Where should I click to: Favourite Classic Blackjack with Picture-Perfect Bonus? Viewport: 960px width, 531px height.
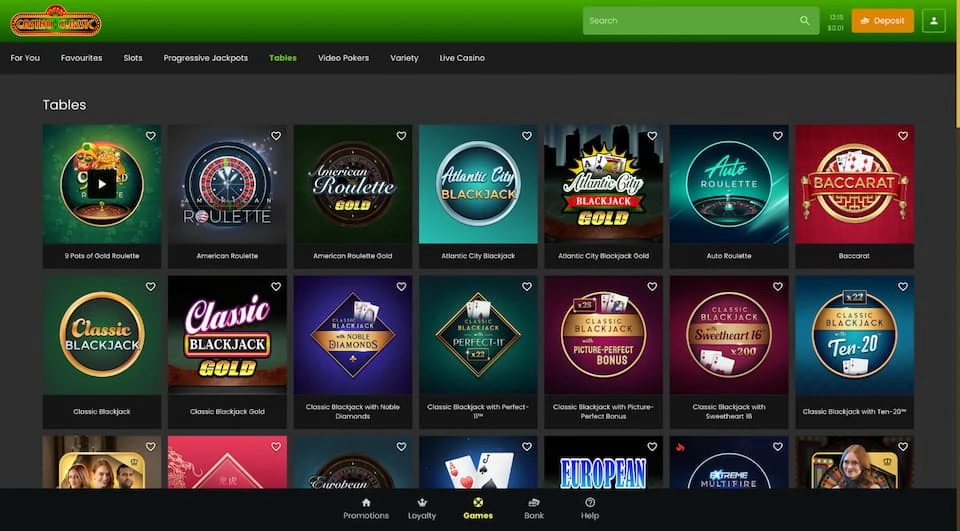(652, 287)
